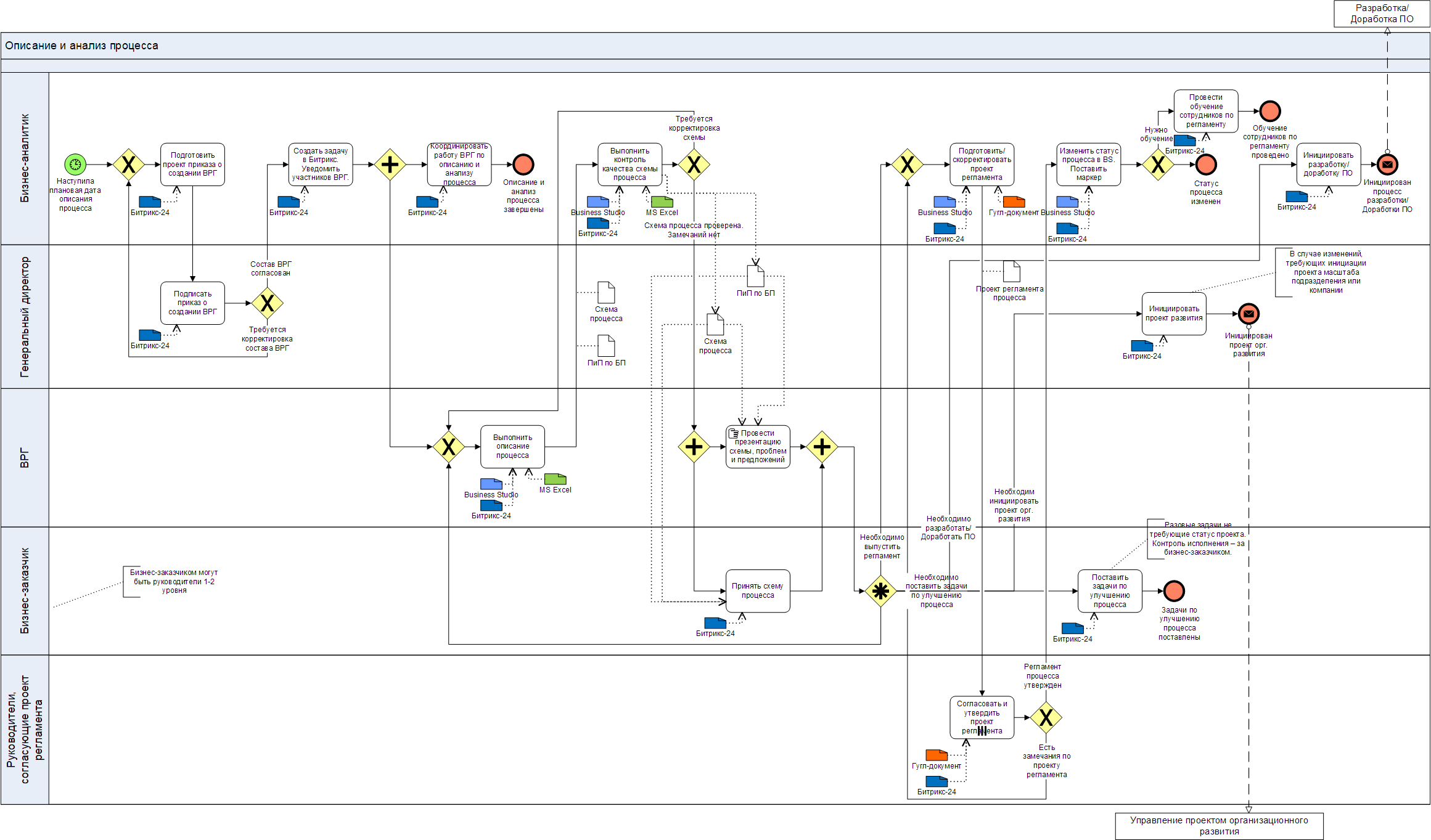This screenshot has width=1431, height=840.
Task: Select task 'Подготовить проект приказа о создании ВРГ'
Action: 192,165
